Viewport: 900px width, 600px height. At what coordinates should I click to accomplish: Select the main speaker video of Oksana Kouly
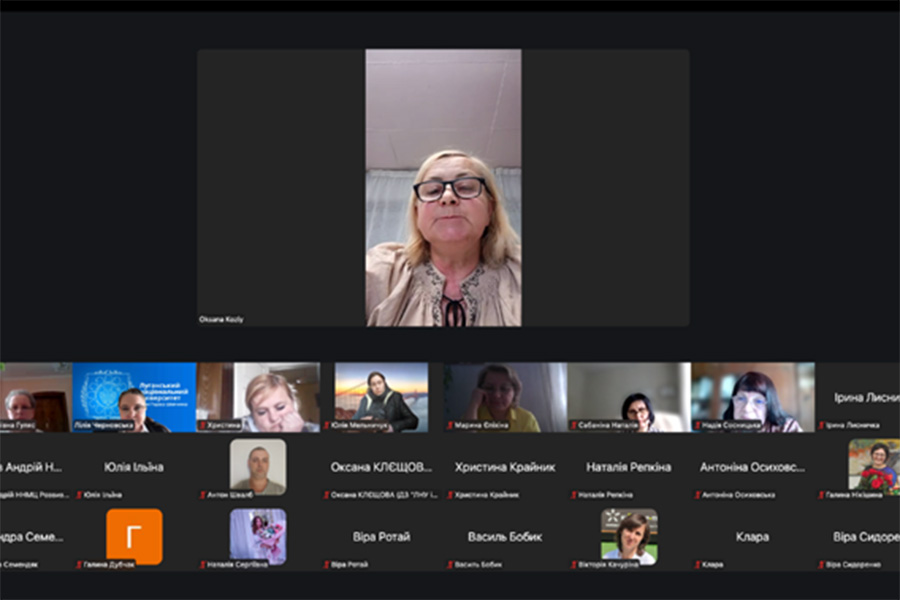pyautogui.click(x=443, y=188)
